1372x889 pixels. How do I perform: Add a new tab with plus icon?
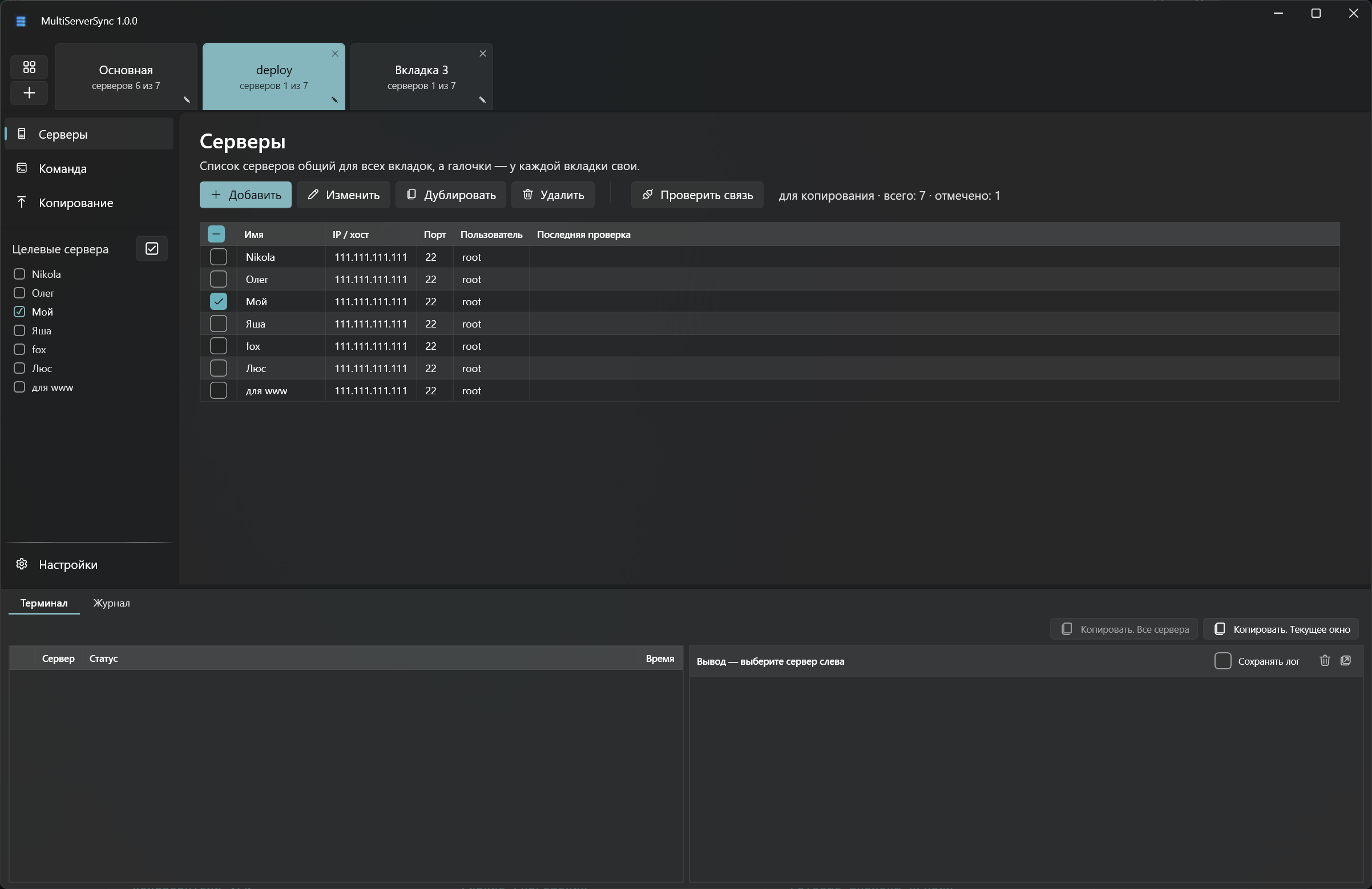[29, 93]
